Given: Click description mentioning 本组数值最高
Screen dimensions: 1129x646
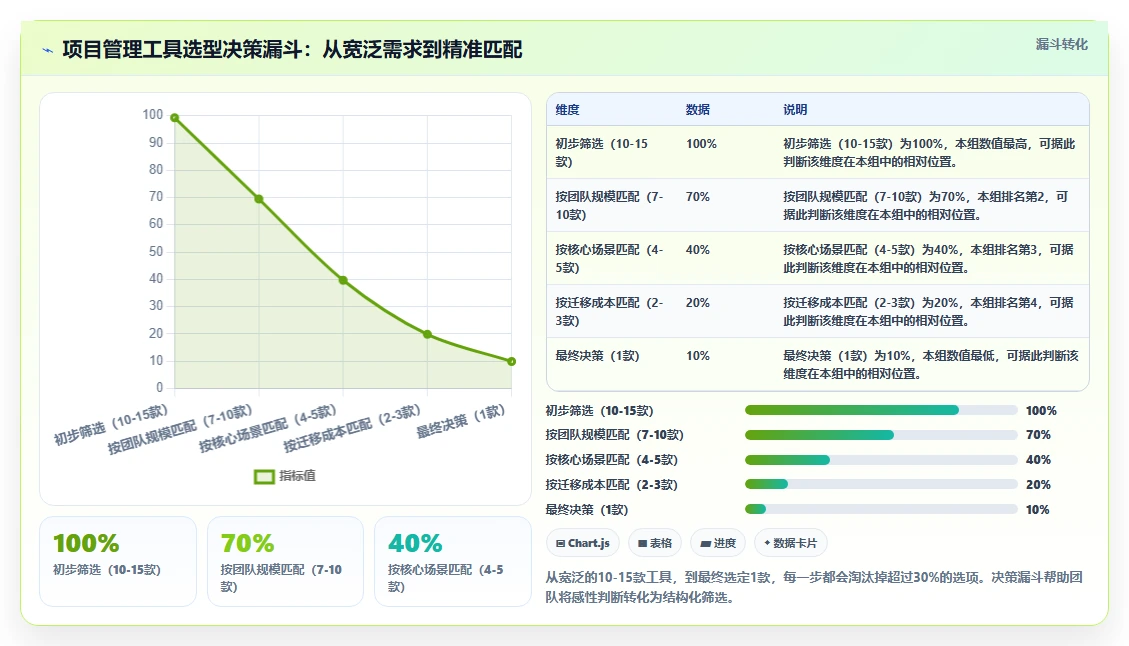Looking at the screenshot, I should pyautogui.click(x=930, y=153).
